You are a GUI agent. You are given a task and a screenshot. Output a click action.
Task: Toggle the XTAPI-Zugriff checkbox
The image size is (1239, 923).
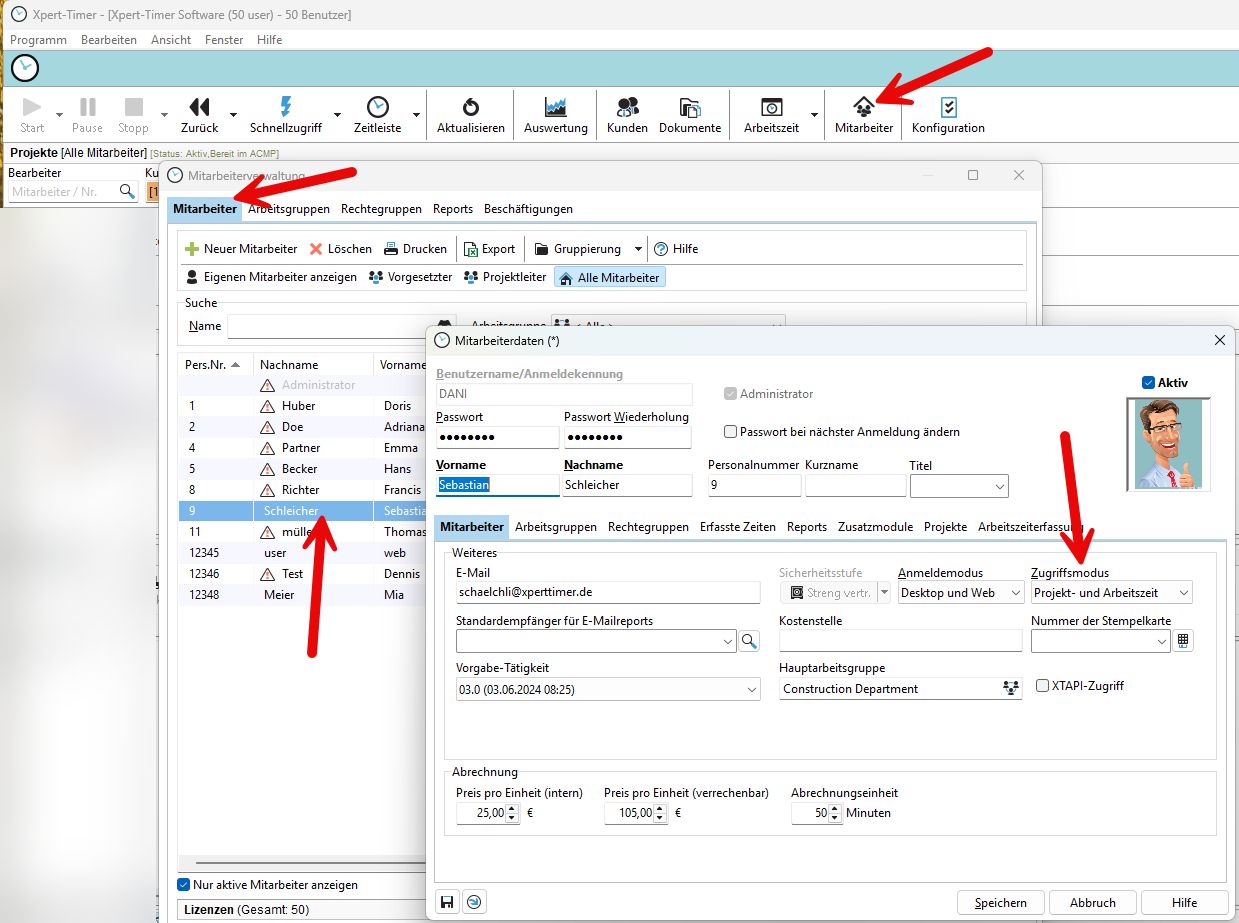point(1042,686)
